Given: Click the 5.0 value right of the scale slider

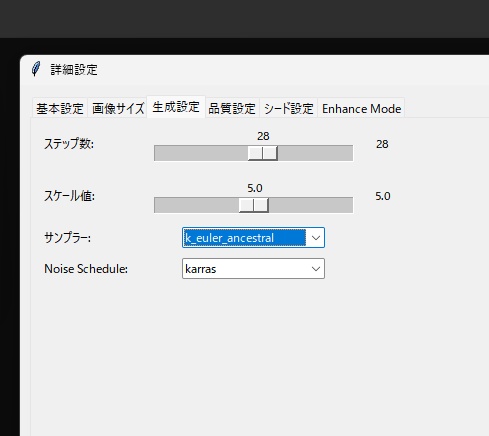Looking at the screenshot, I should pos(383,196).
